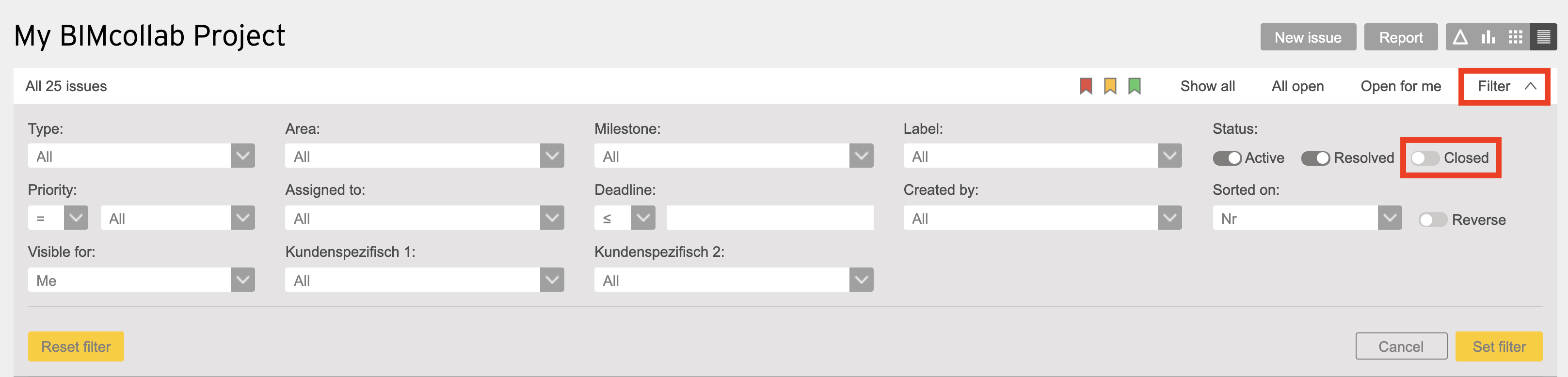Enable the Closed status switch
This screenshot has width=1568, height=377.
coord(1425,158)
